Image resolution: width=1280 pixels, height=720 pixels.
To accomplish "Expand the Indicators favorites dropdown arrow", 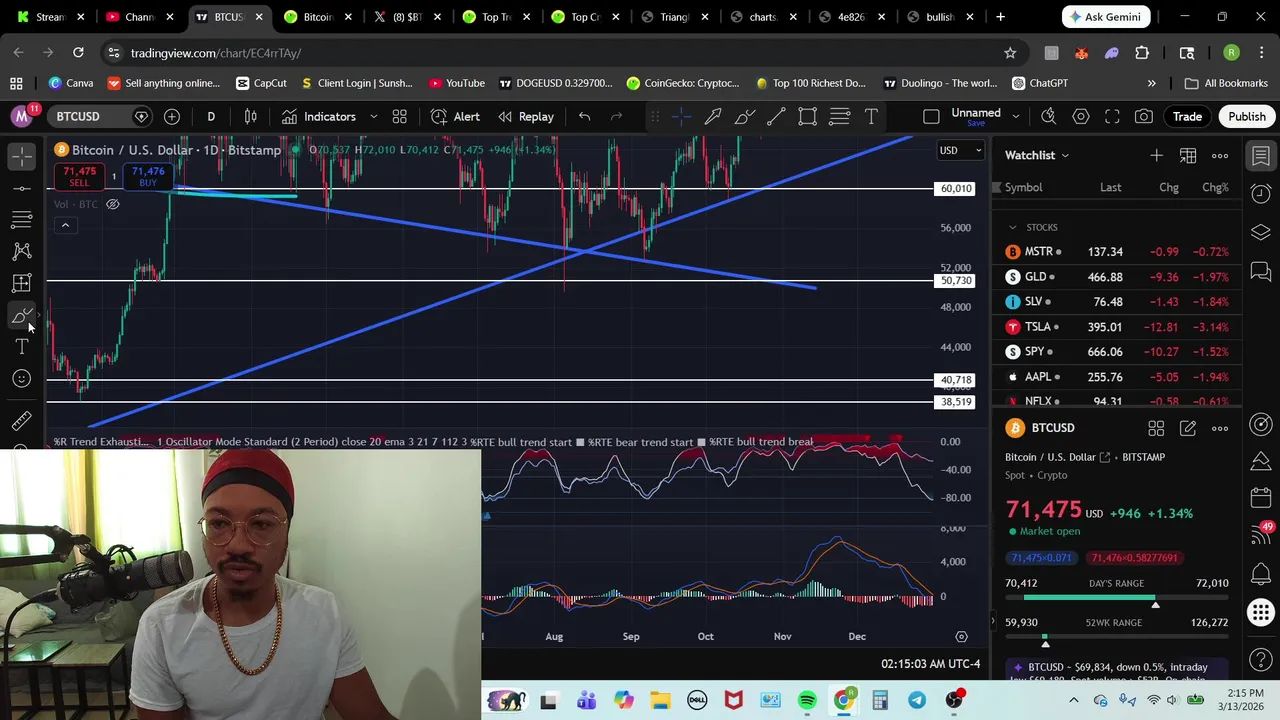I will point(373,117).
